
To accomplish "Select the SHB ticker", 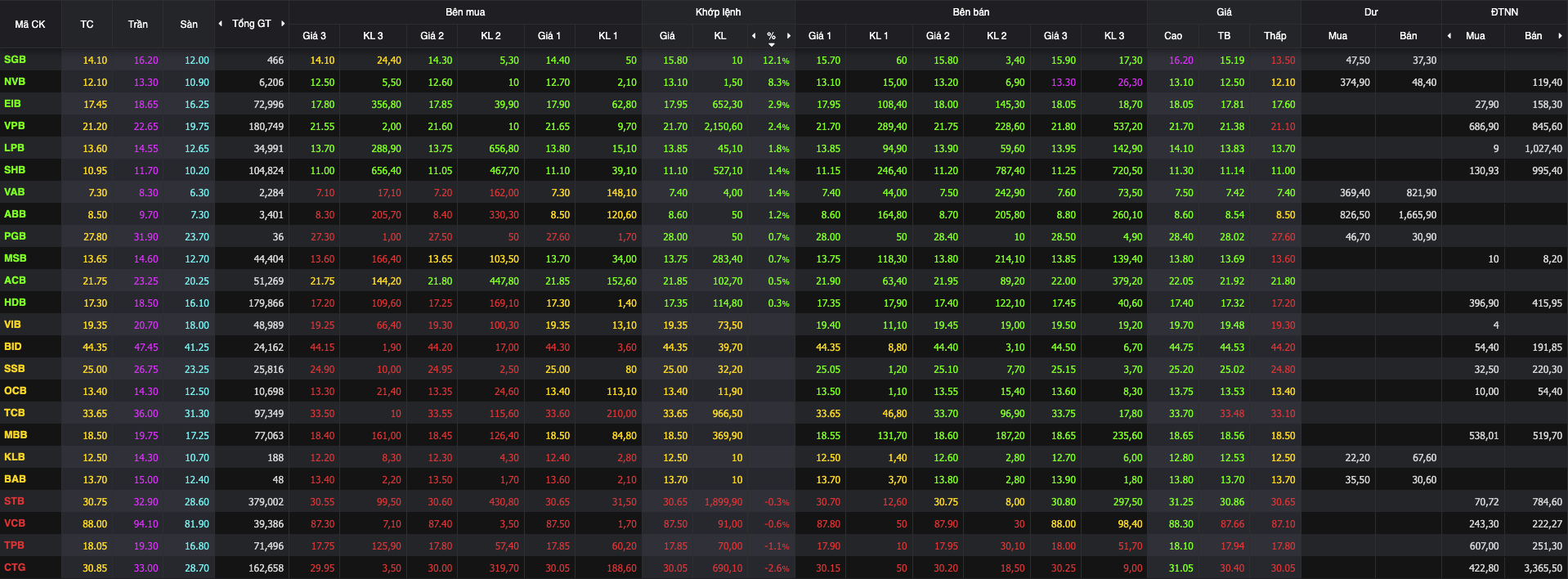I will [15, 170].
